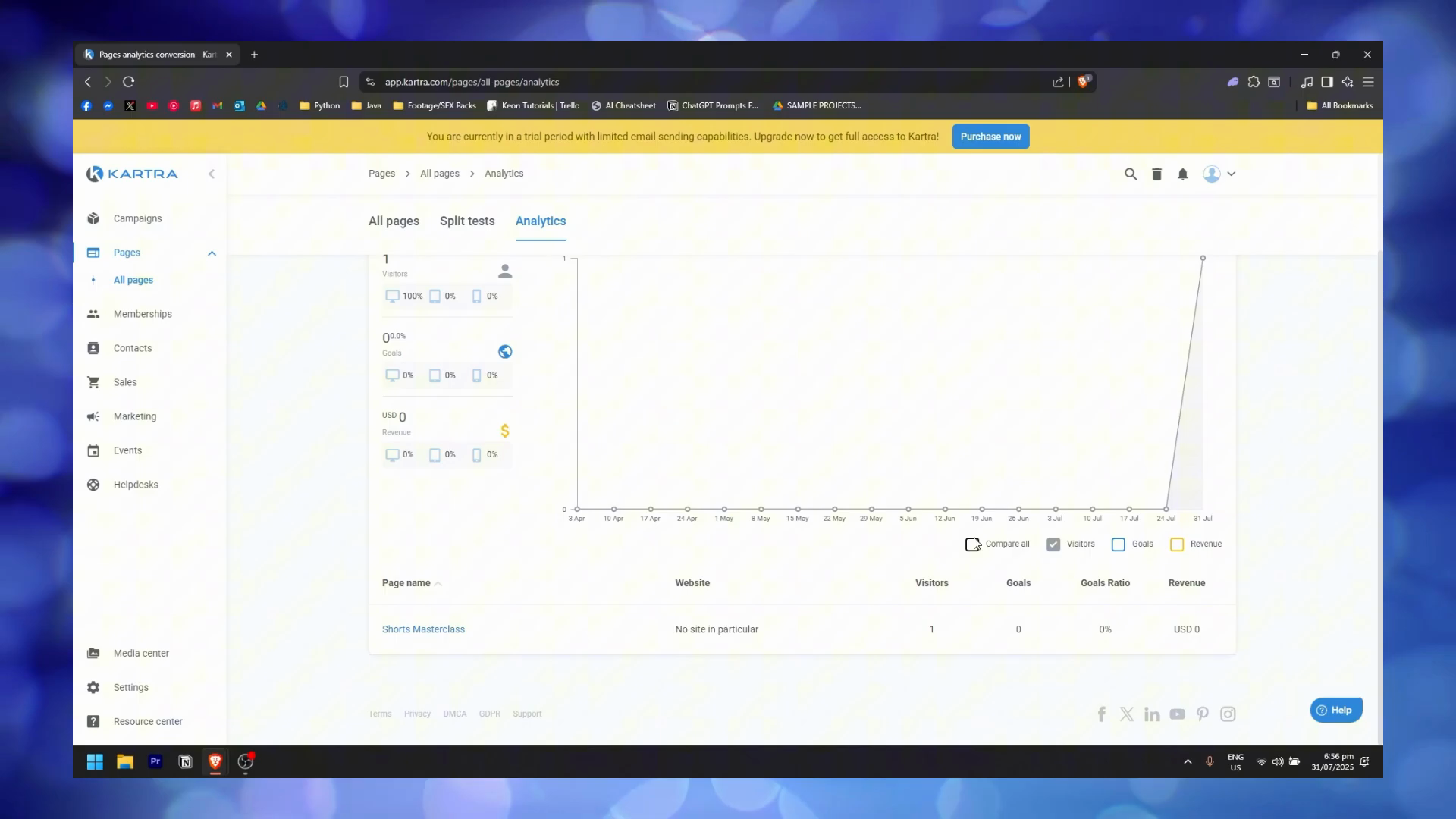Open Shorts Masterclass page link
Image resolution: width=1456 pixels, height=819 pixels.
(423, 629)
